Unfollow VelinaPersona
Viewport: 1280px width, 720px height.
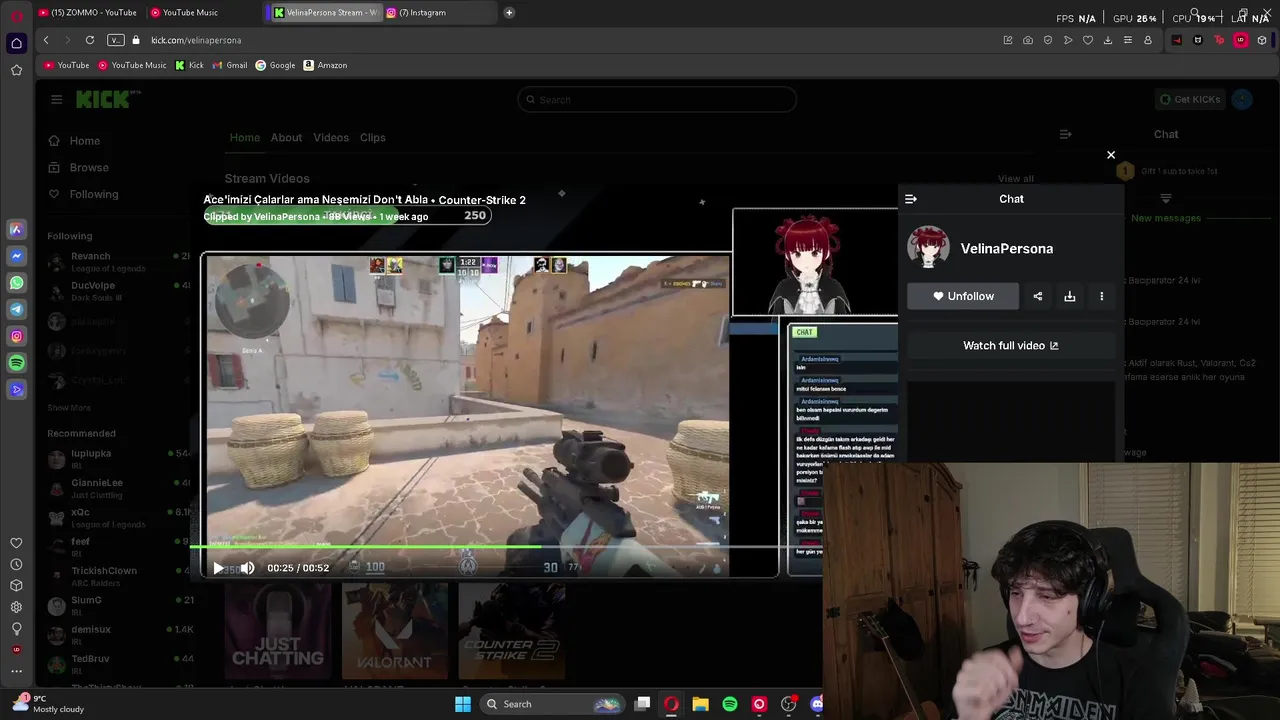pos(963,296)
